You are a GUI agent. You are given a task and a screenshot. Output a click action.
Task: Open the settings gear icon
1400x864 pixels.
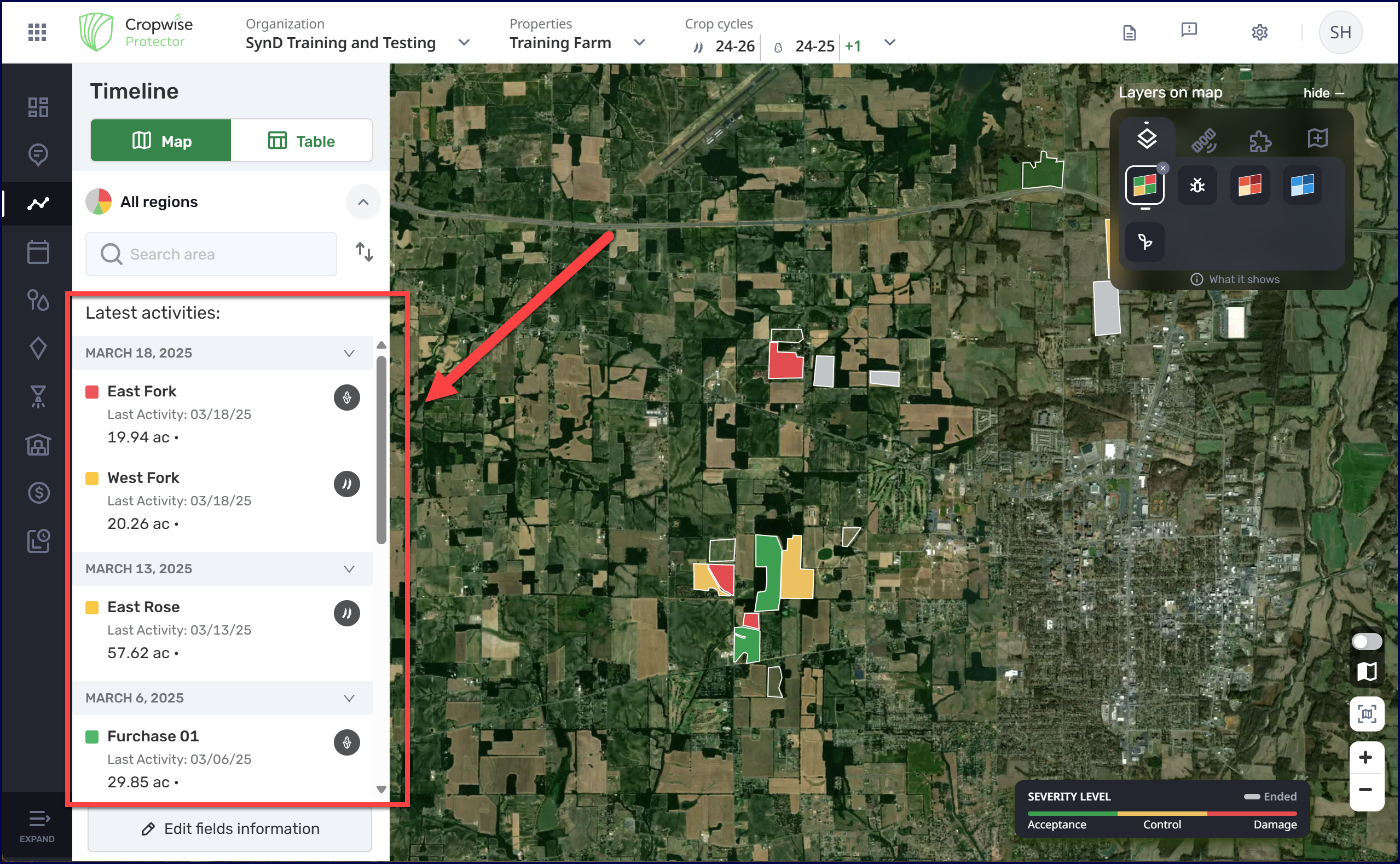1259,32
